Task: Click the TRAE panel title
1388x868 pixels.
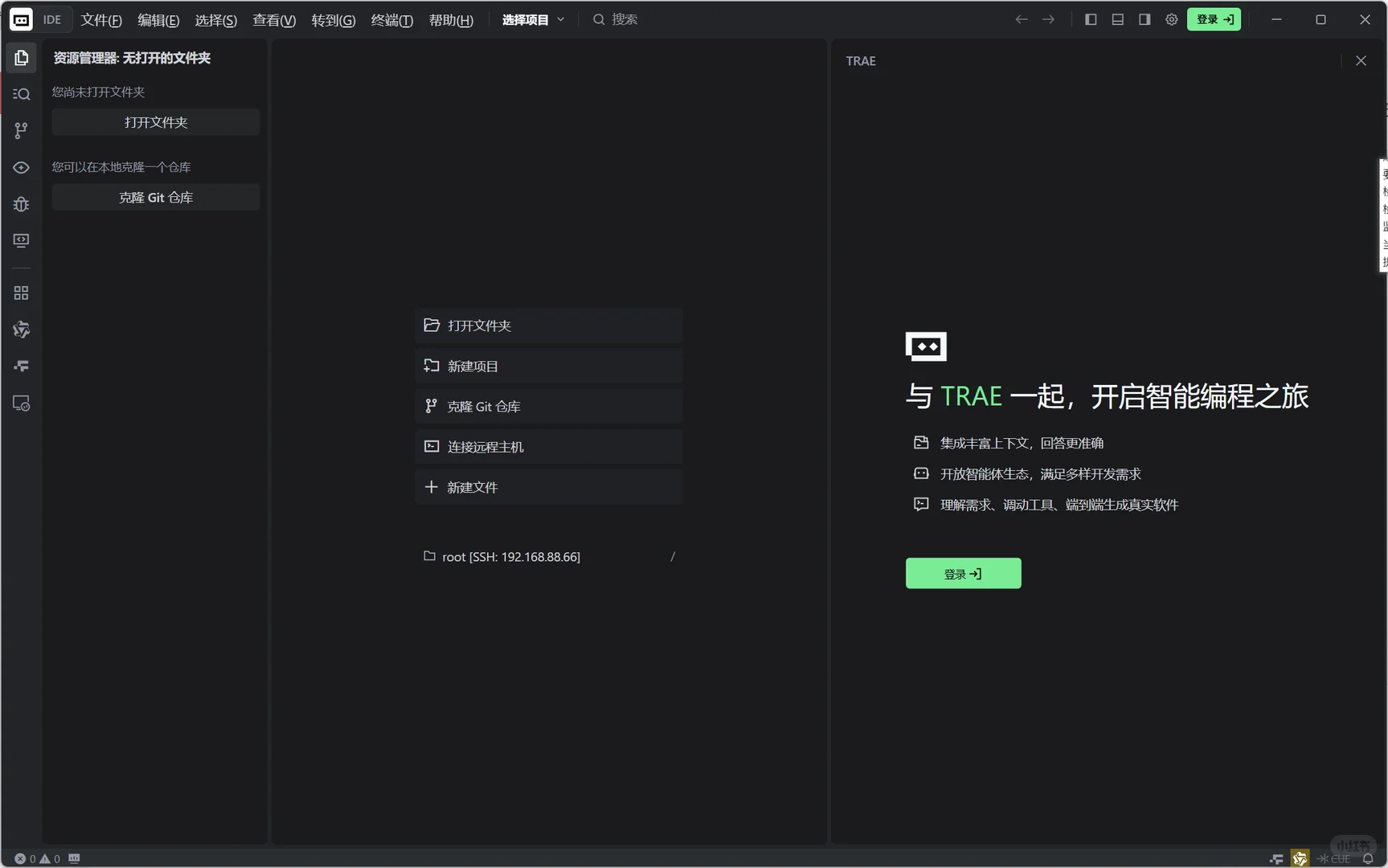Action: coord(861,61)
